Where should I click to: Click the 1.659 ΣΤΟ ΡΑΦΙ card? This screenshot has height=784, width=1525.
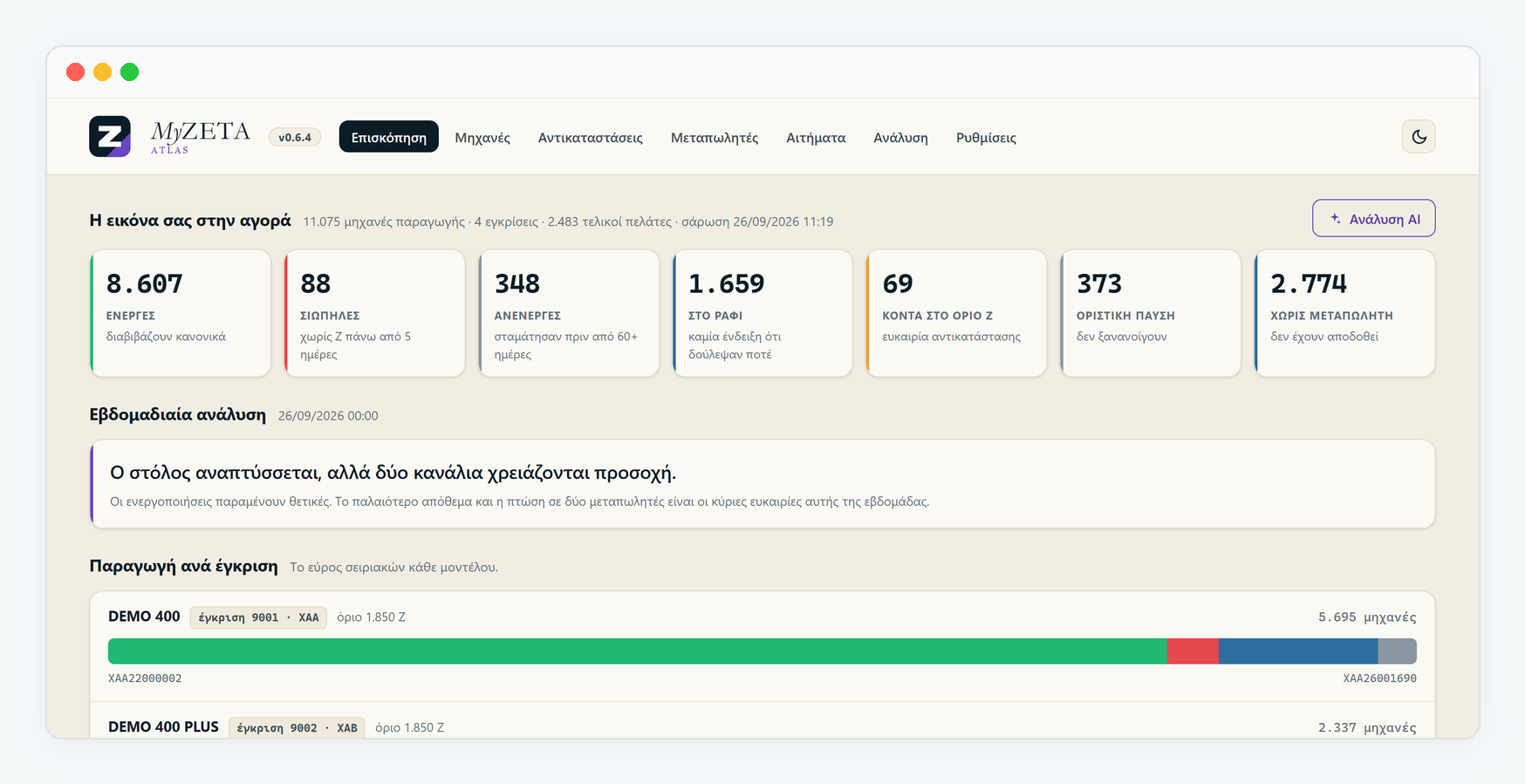[762, 314]
